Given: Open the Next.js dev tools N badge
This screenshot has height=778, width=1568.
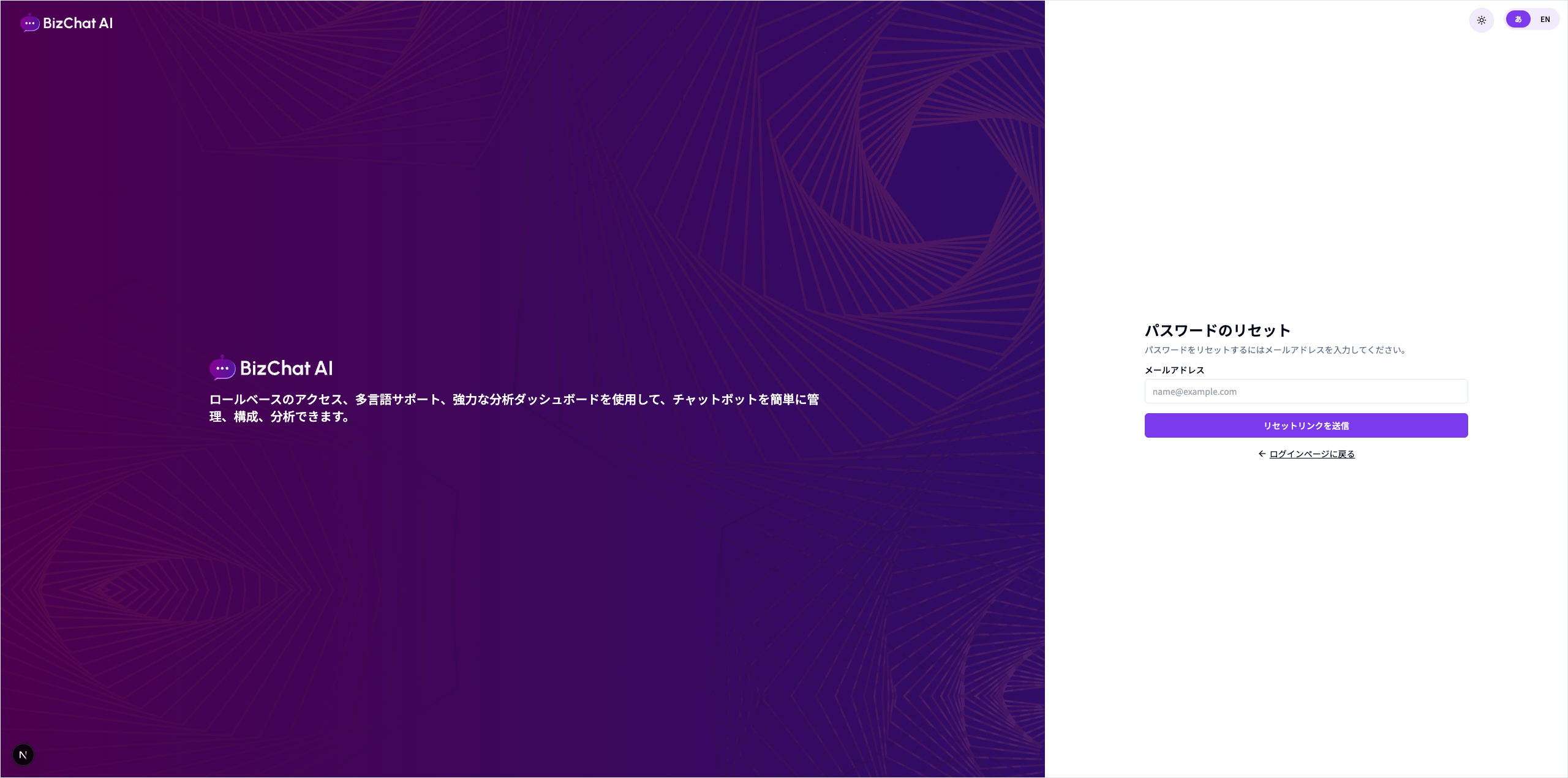Looking at the screenshot, I should tap(23, 755).
